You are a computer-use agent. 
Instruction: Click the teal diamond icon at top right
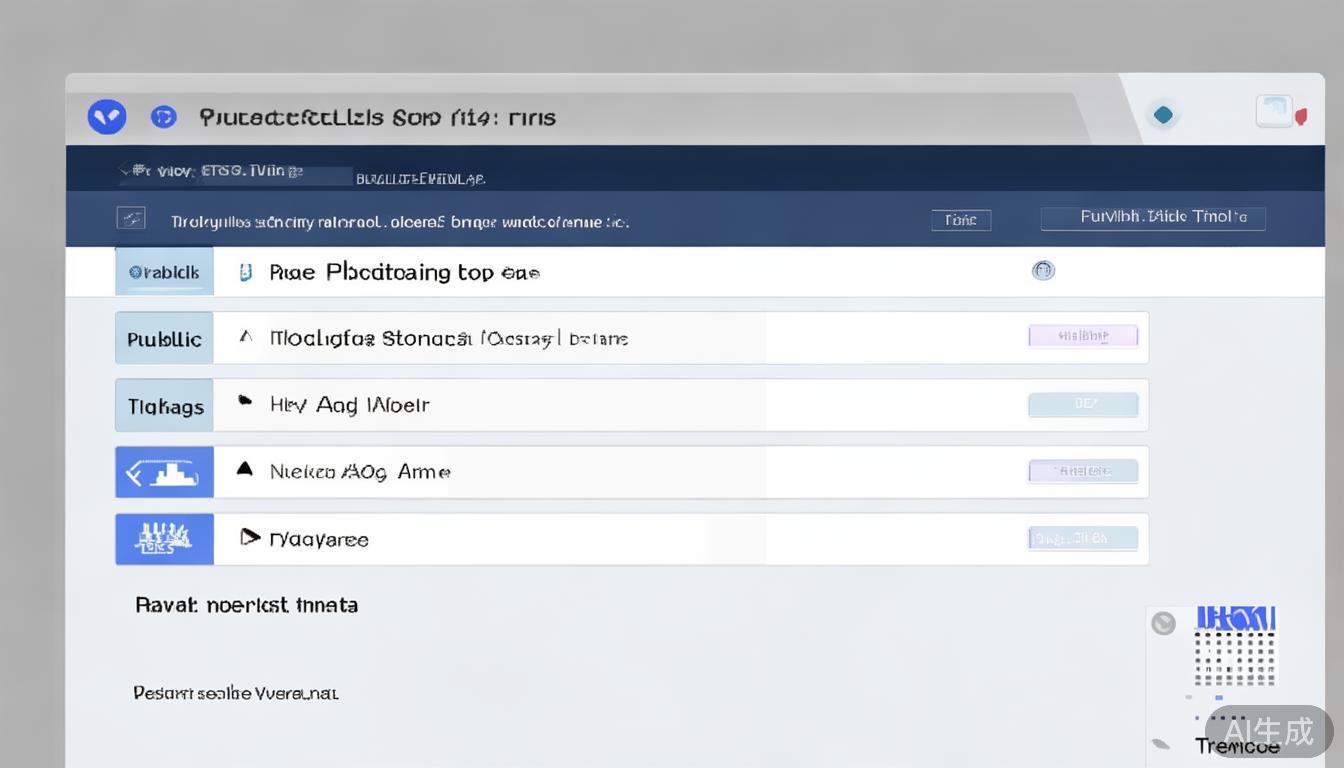1163,115
